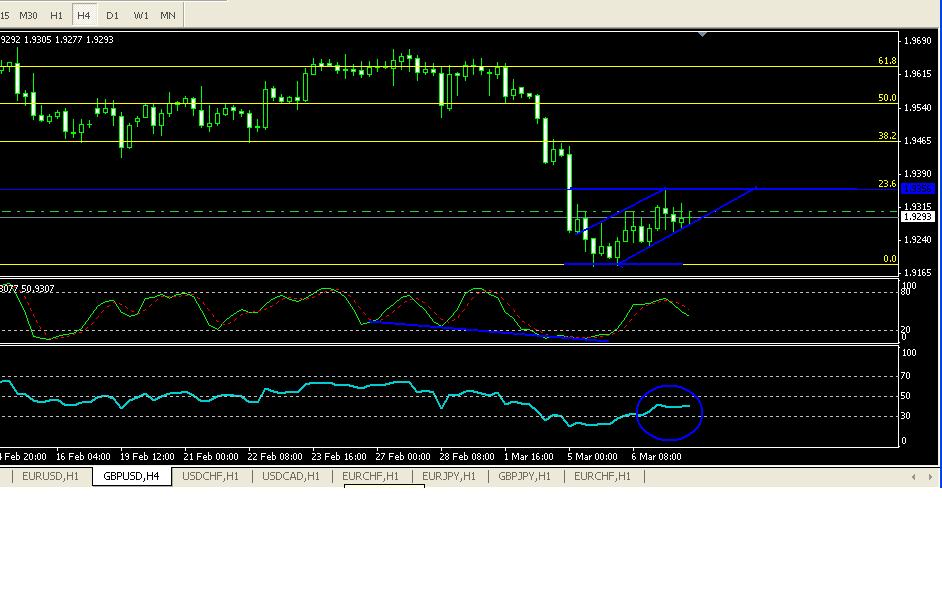This screenshot has width=942, height=606.
Task: Switch chart to D1 daily timeframe
Action: point(112,15)
